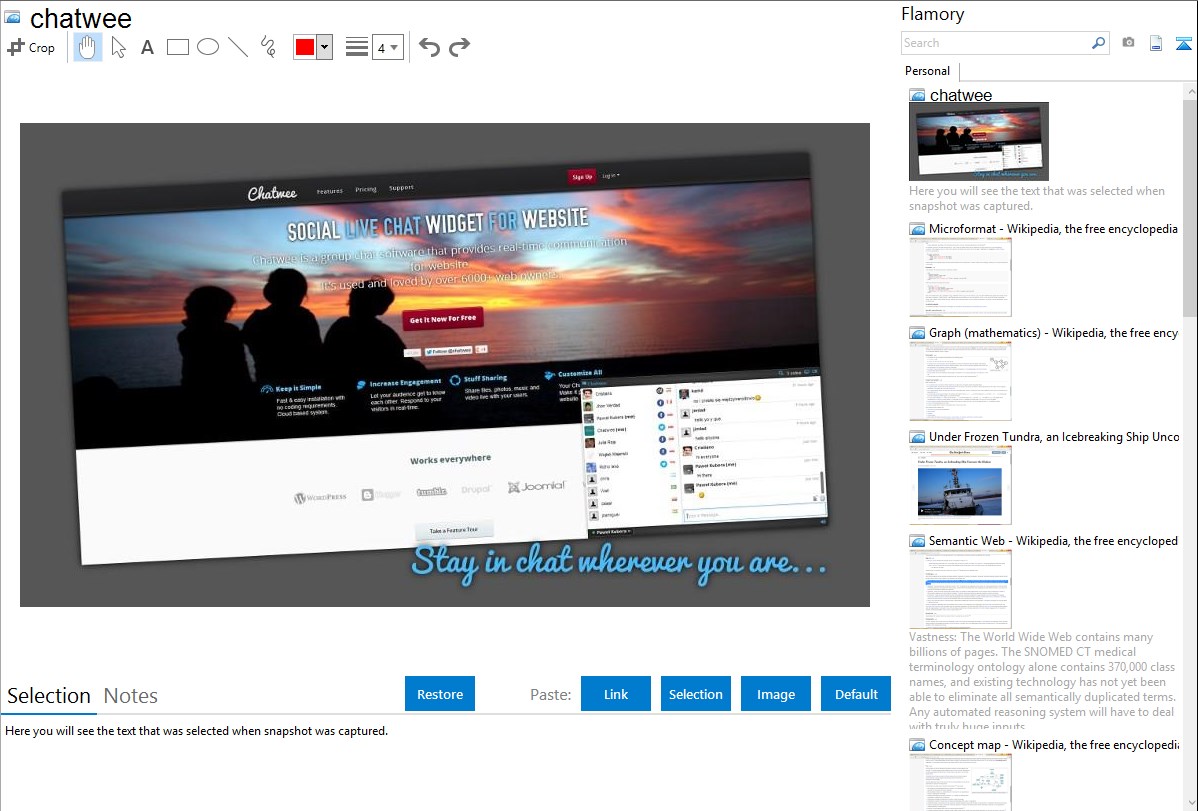
Task: Open the color picker dropdown arrow
Action: point(324,47)
